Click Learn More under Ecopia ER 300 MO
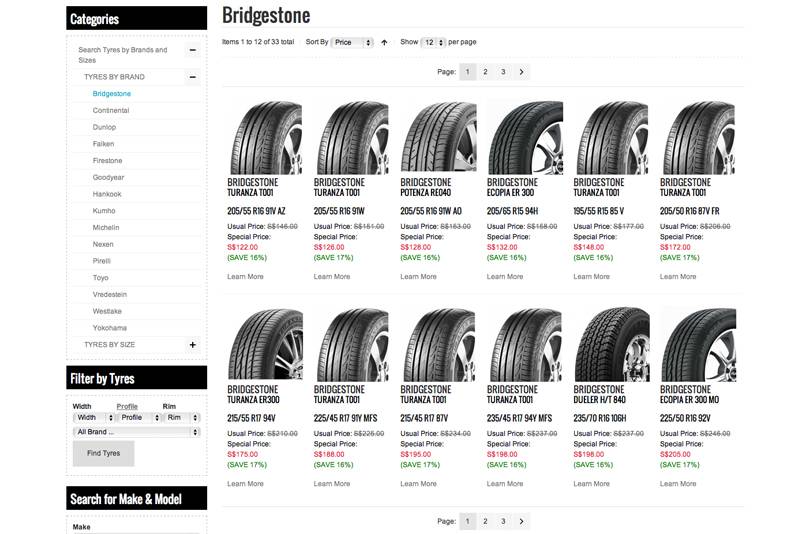Image resolution: width=800 pixels, height=534 pixels. [678, 484]
